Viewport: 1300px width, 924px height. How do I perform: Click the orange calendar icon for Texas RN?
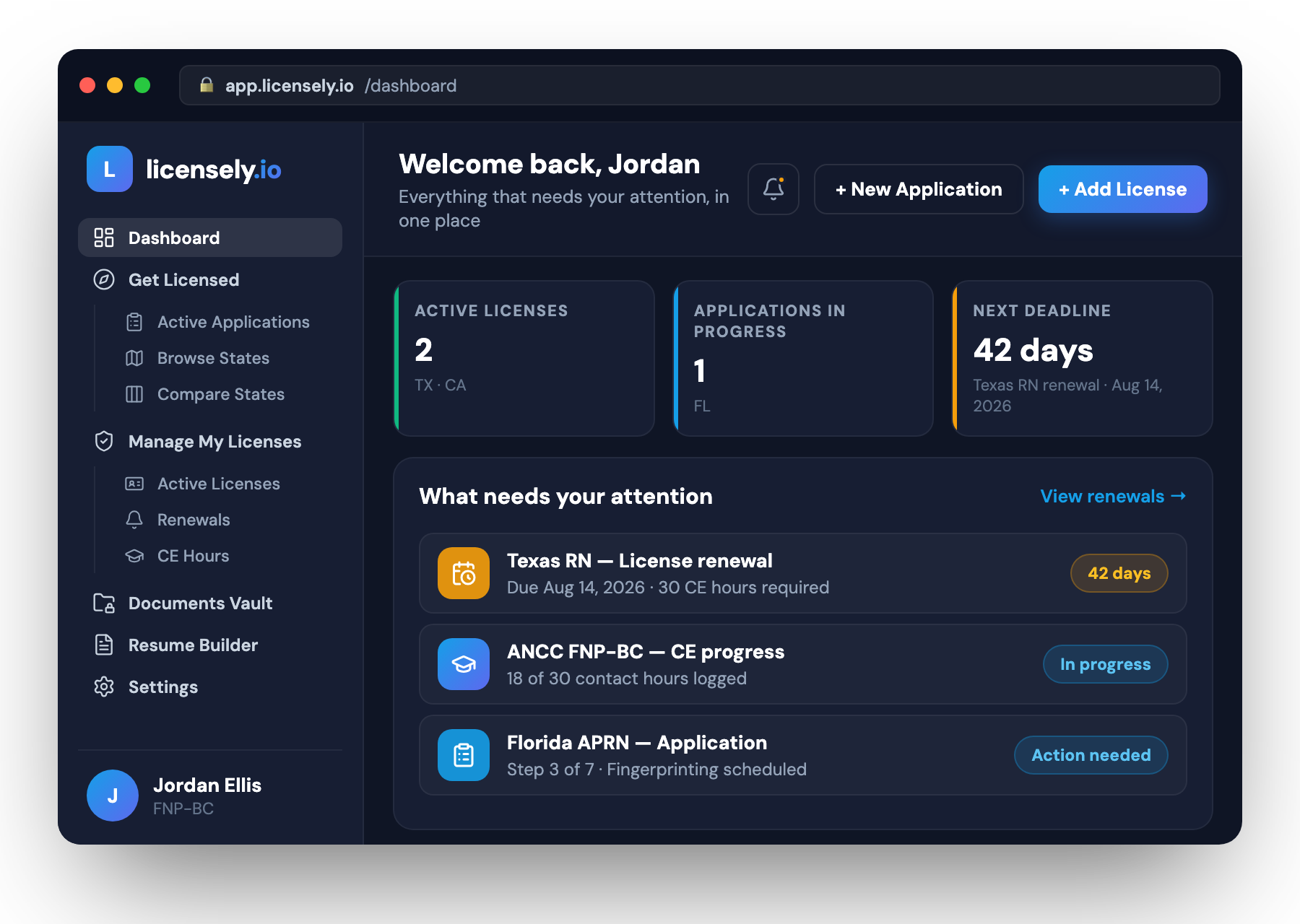(464, 573)
